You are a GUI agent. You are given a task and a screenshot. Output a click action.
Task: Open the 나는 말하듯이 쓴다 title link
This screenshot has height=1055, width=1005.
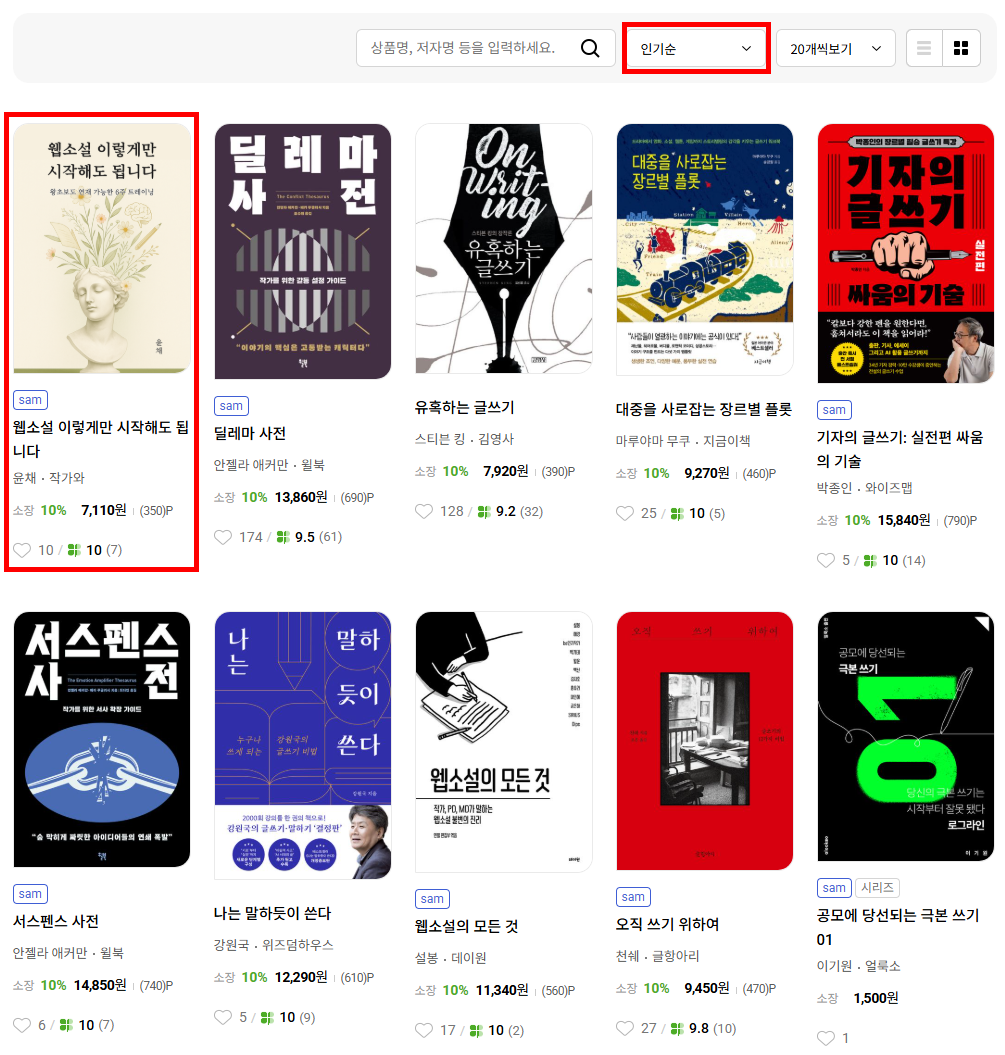coord(272,913)
